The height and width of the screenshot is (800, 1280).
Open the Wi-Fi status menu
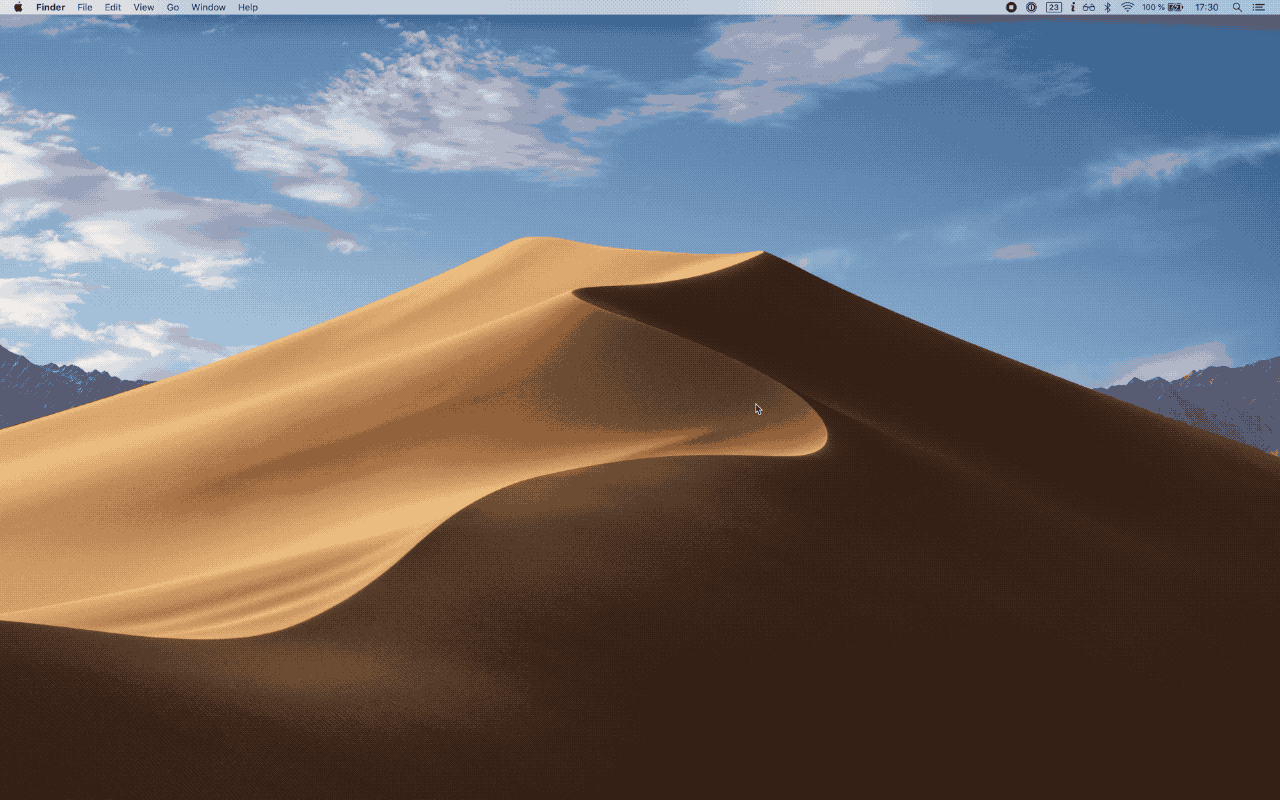pyautogui.click(x=1127, y=7)
